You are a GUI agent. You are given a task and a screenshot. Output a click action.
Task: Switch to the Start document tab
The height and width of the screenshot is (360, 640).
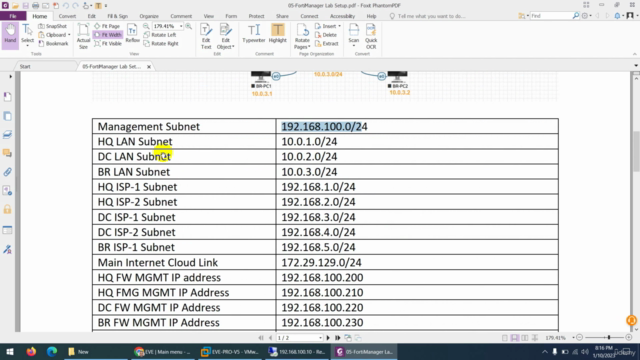25,67
